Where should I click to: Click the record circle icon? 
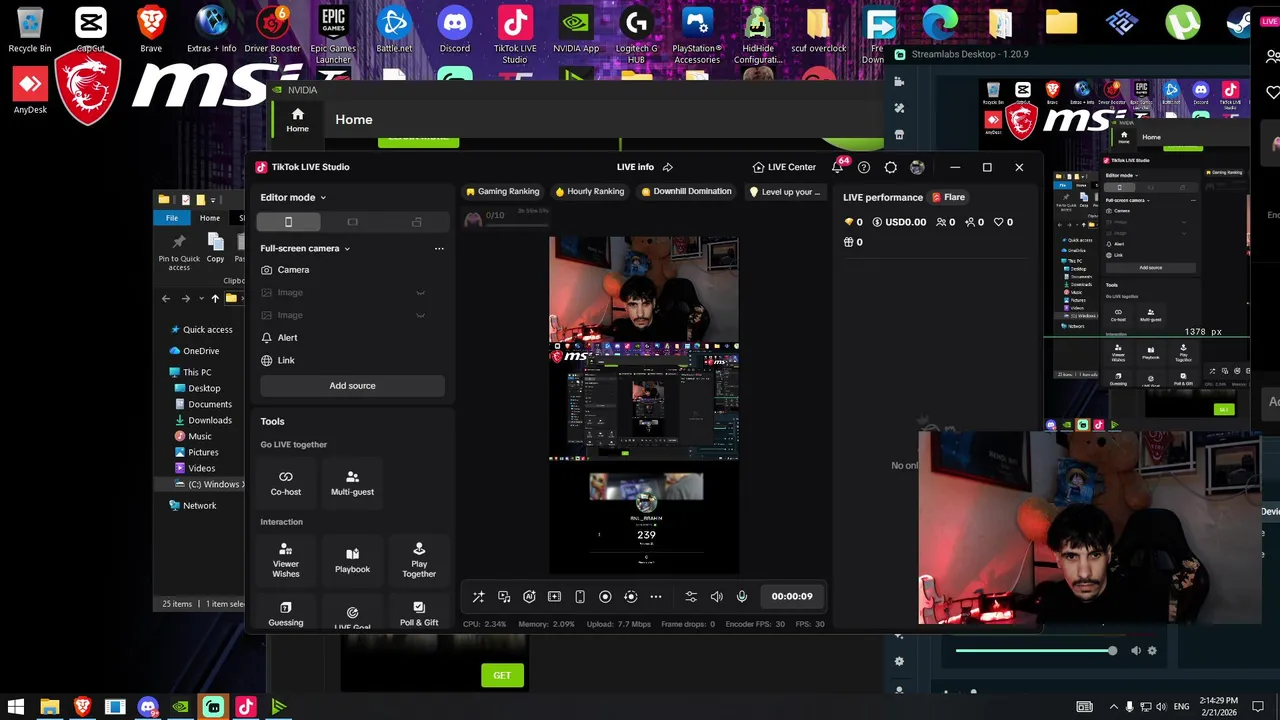pyautogui.click(x=605, y=597)
